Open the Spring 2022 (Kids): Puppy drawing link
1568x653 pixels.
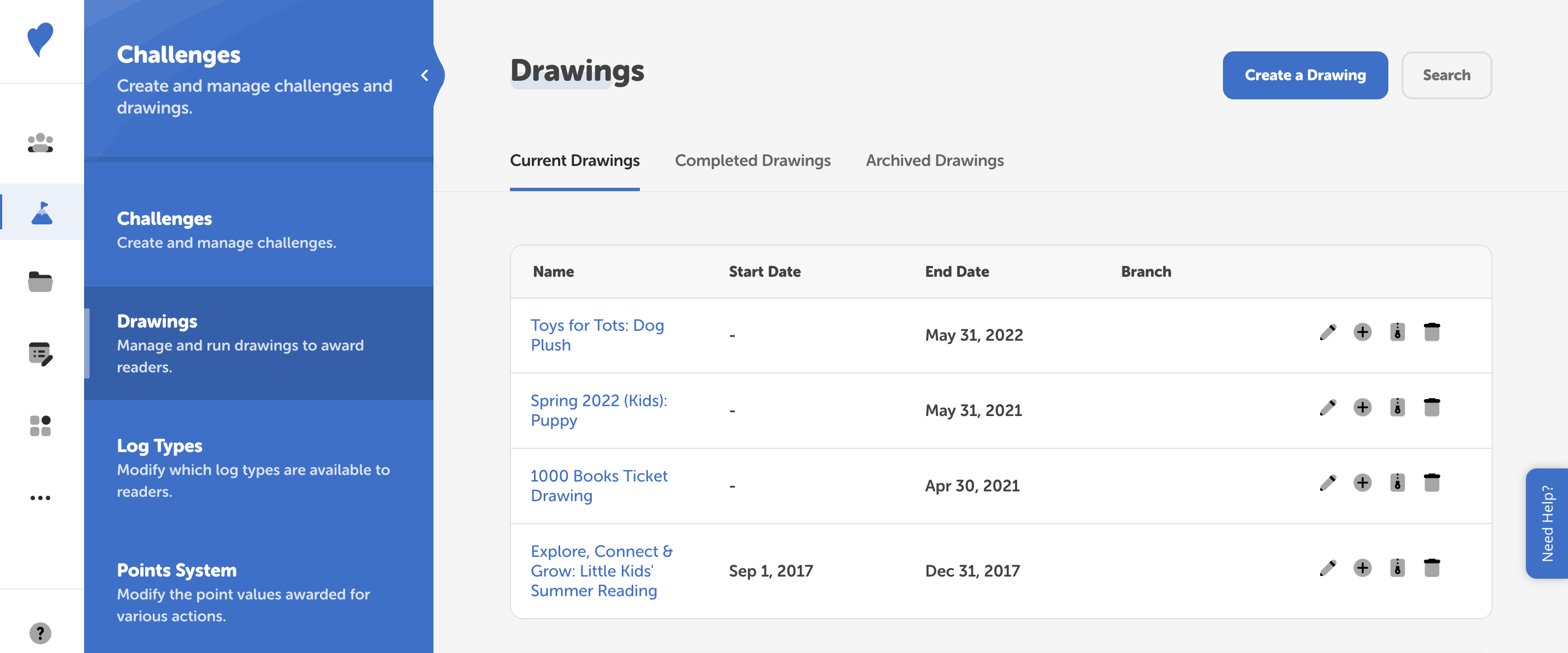tap(598, 410)
